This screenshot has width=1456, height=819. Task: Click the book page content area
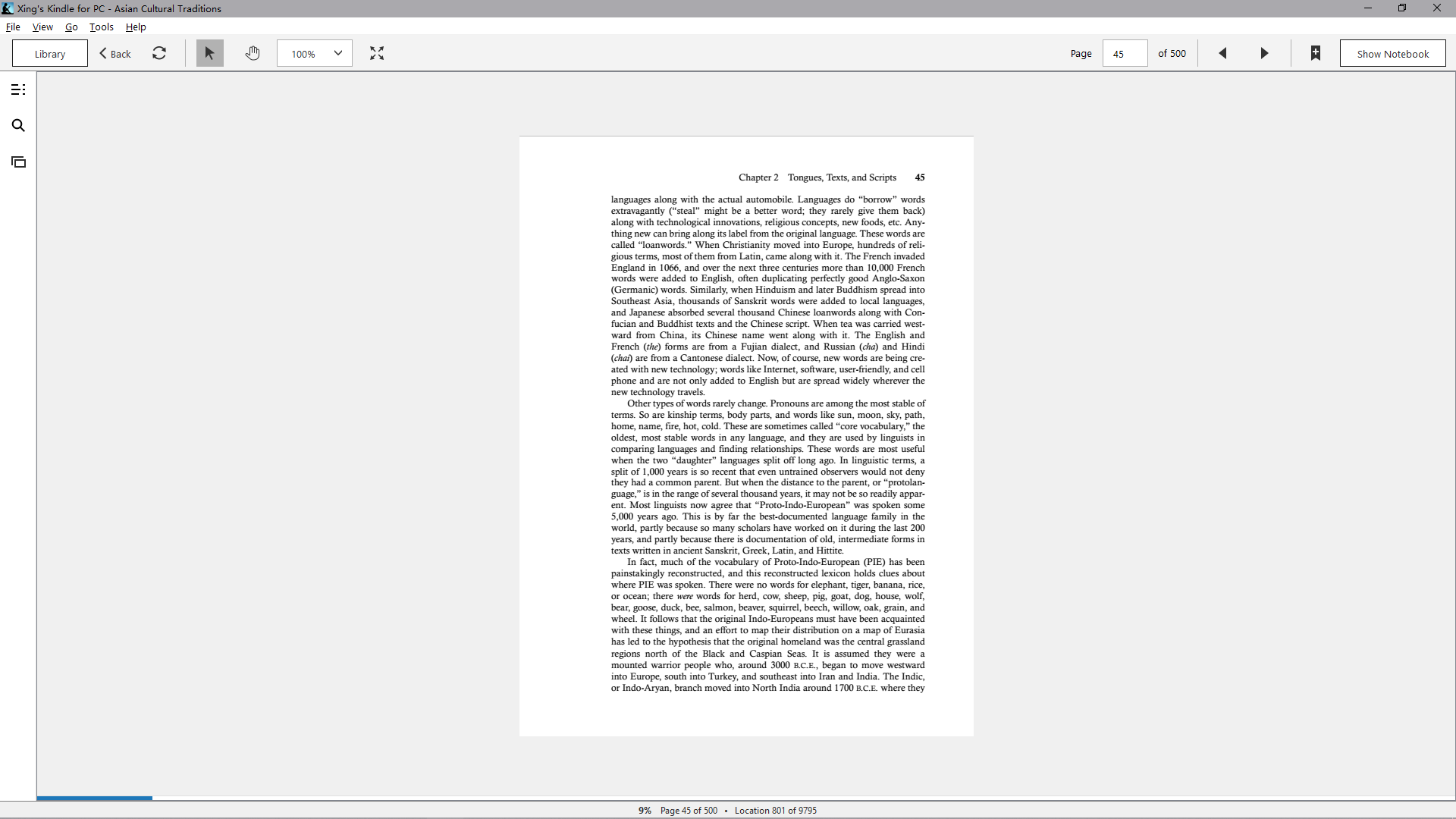click(x=746, y=436)
